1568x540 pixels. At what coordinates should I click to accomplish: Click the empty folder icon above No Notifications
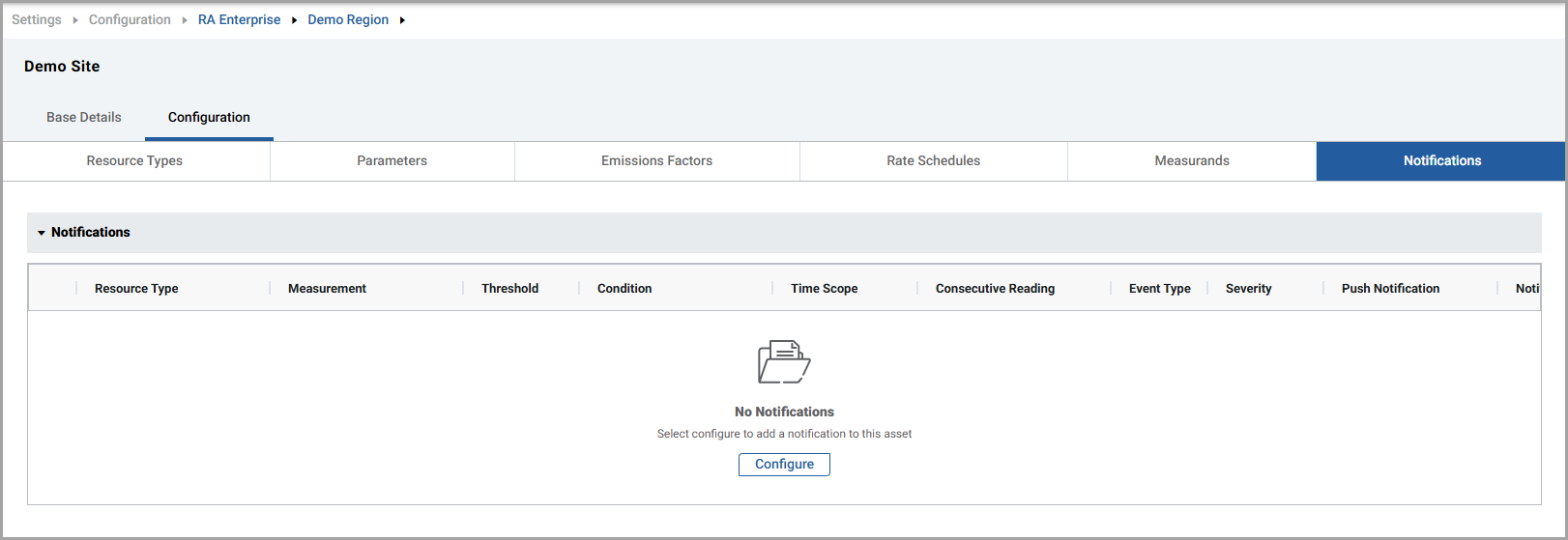coord(784,362)
